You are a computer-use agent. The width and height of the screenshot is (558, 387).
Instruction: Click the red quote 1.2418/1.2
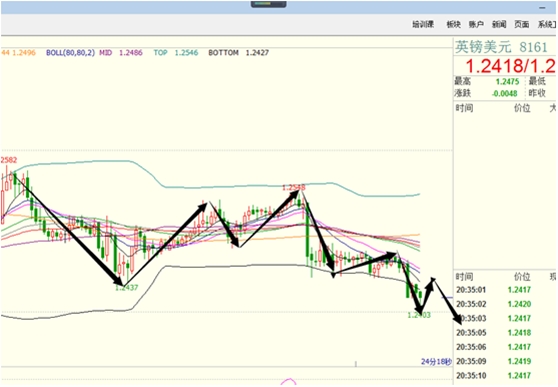[x=510, y=66]
